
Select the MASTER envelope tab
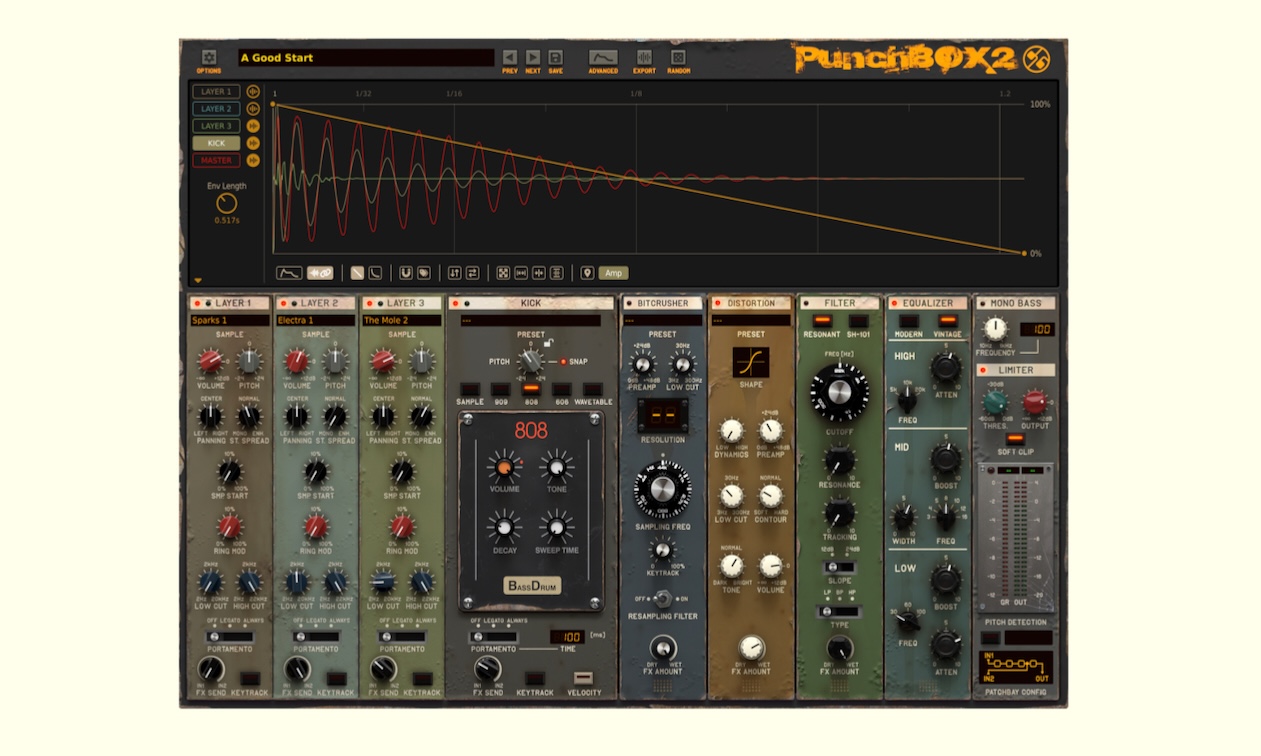pyautogui.click(x=216, y=160)
